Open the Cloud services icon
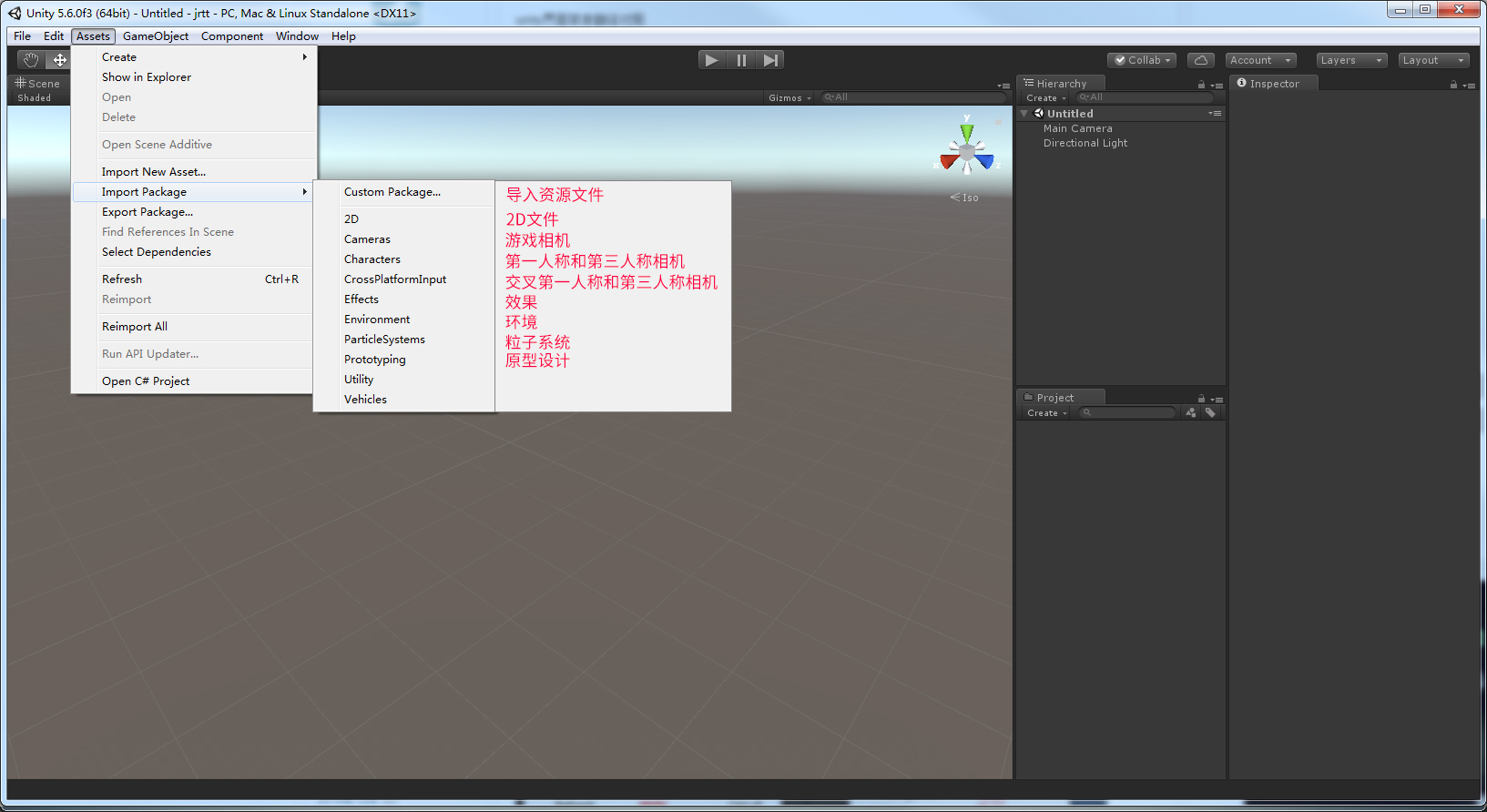This screenshot has height=812, width=1487. click(x=1200, y=60)
